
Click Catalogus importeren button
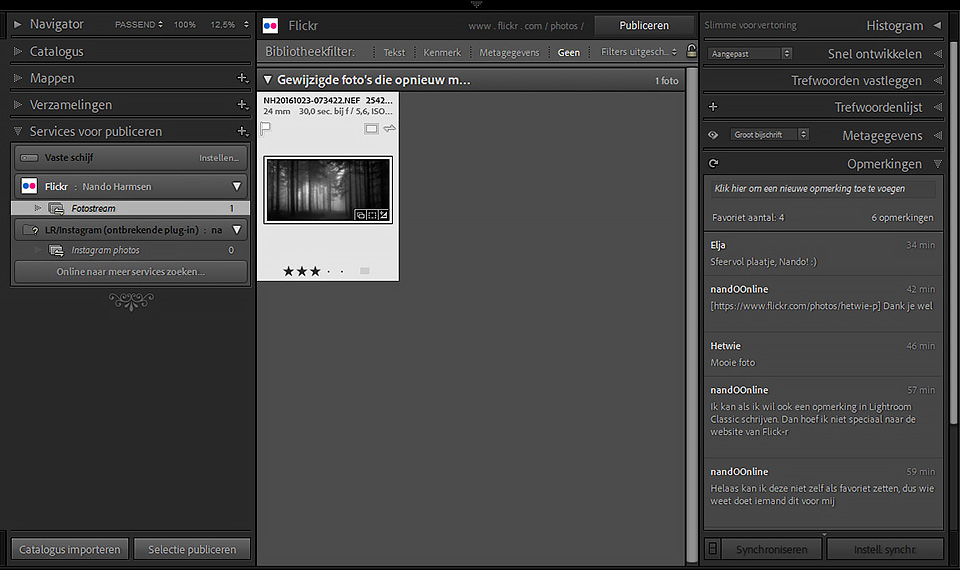[70, 549]
